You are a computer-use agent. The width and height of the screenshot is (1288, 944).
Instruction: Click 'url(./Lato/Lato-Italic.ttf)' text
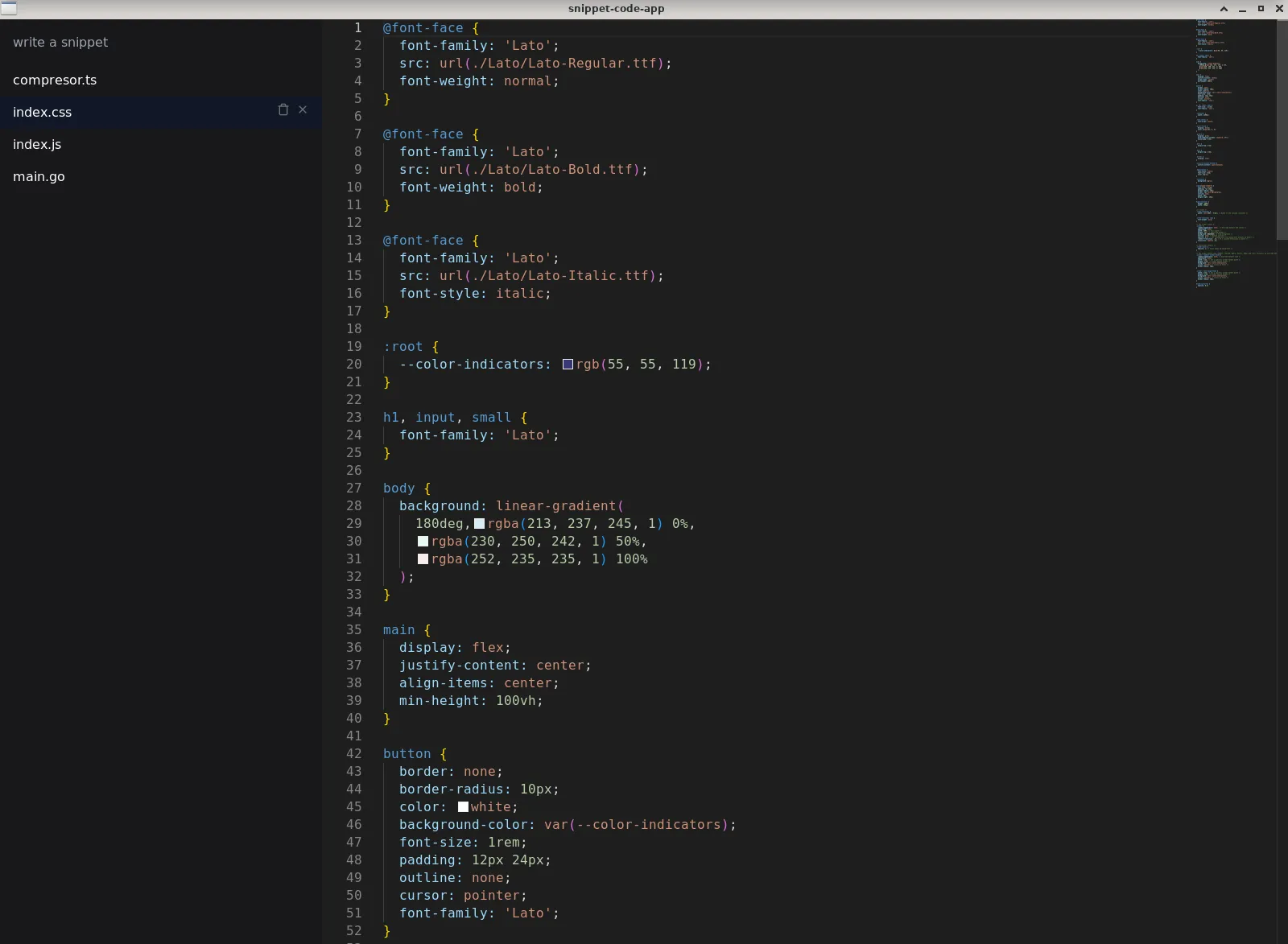tap(547, 276)
